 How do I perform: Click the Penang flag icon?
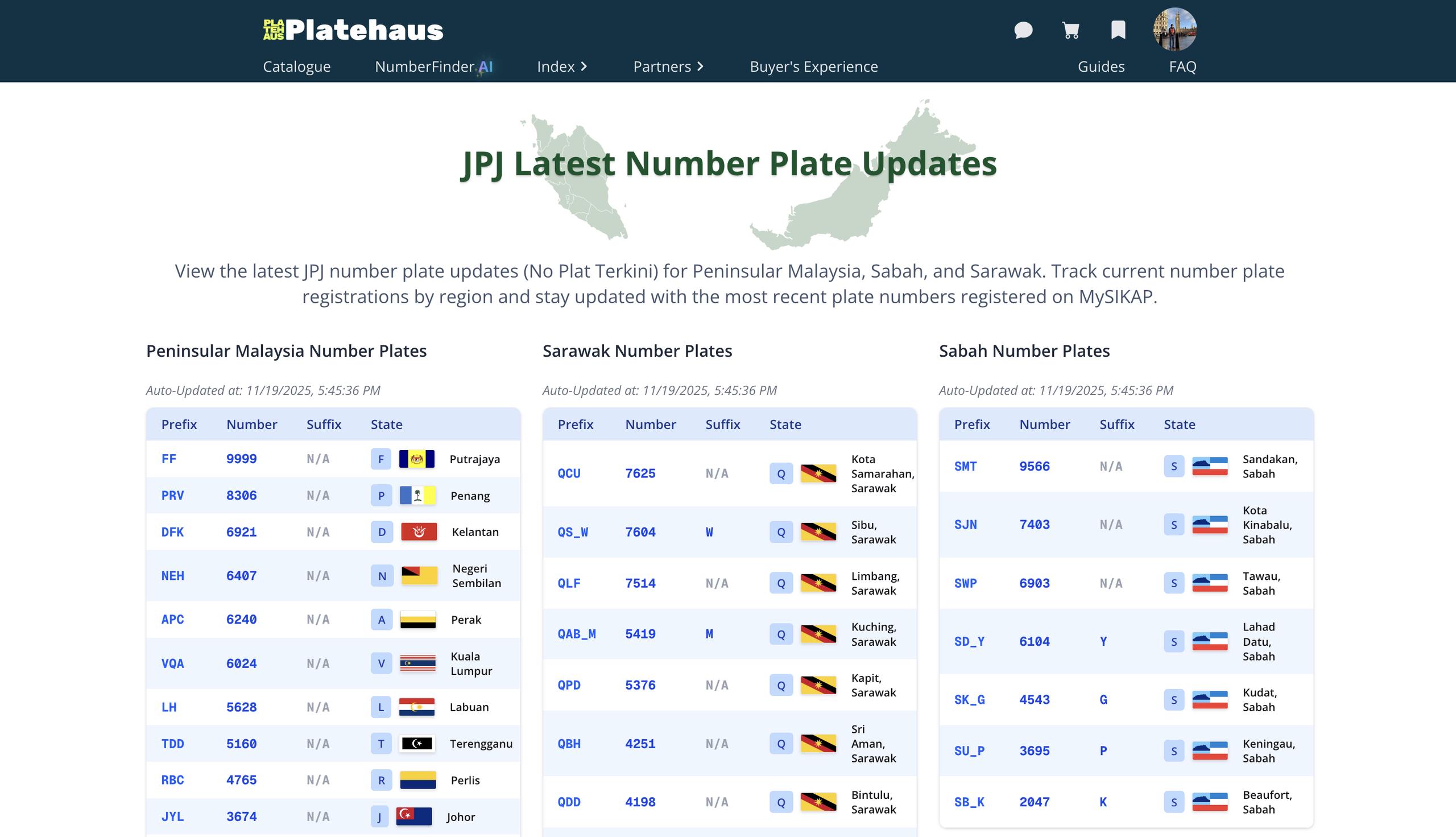[417, 496]
